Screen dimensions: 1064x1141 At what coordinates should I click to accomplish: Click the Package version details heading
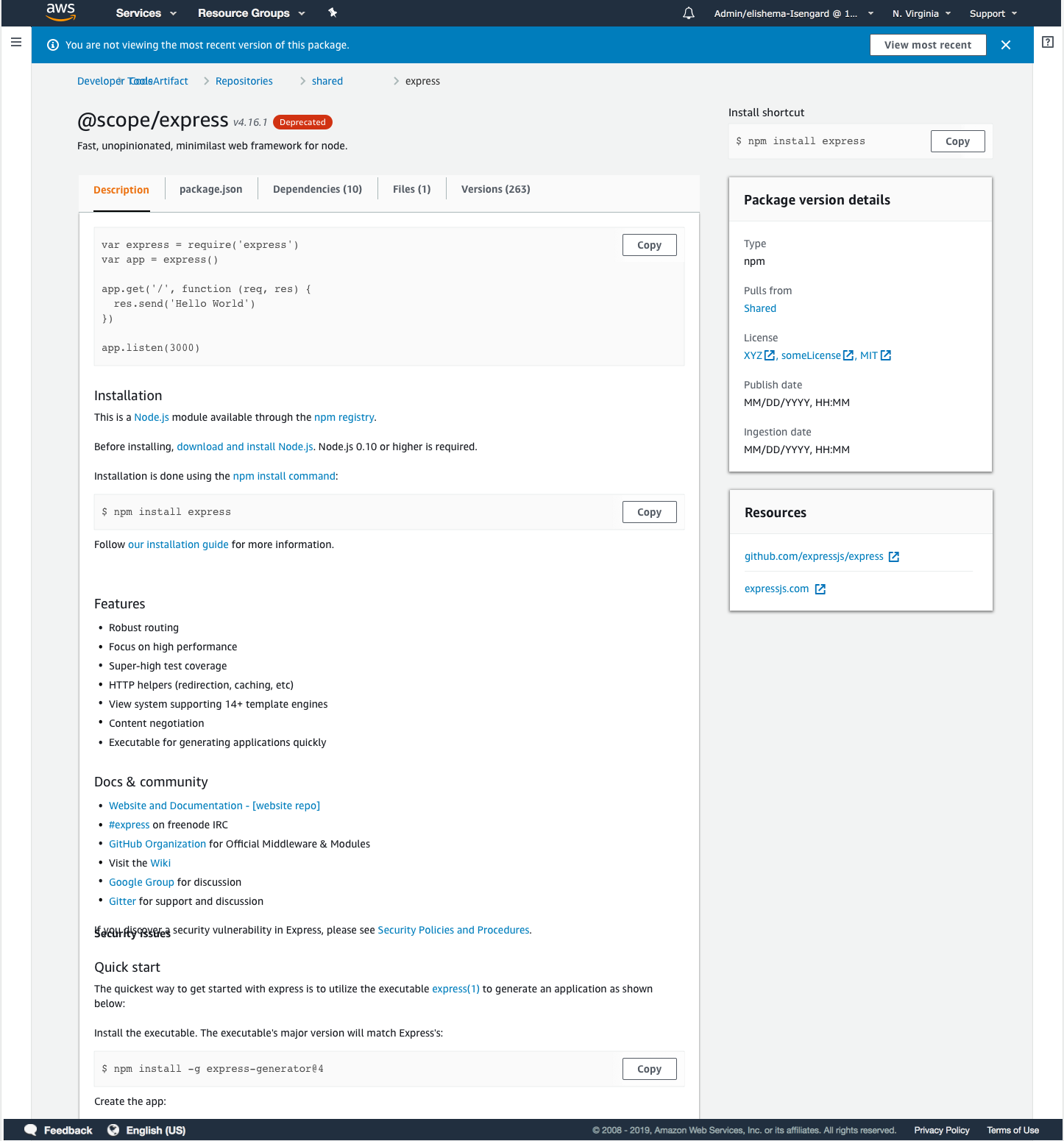point(817,200)
